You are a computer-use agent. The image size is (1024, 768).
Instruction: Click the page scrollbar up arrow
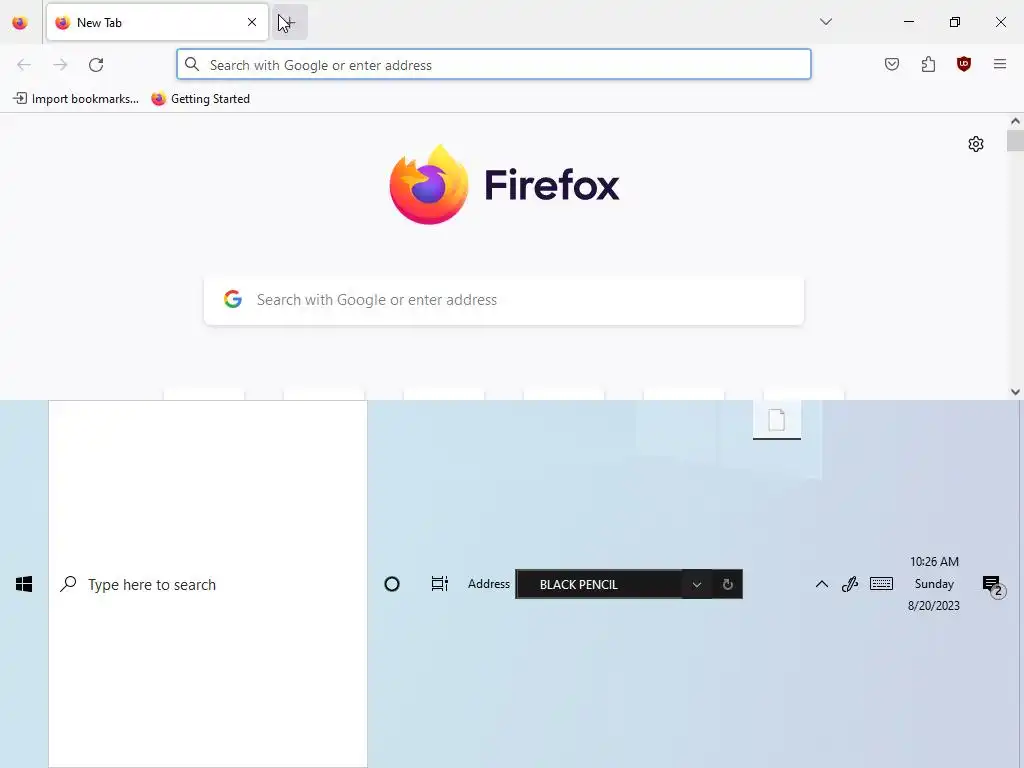click(1015, 121)
